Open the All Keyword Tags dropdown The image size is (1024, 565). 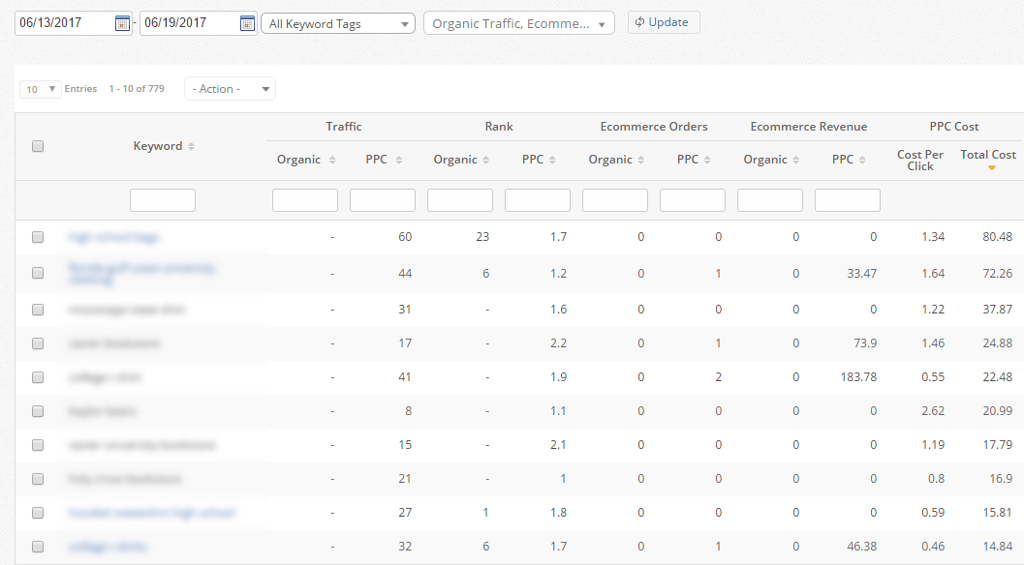[338, 24]
